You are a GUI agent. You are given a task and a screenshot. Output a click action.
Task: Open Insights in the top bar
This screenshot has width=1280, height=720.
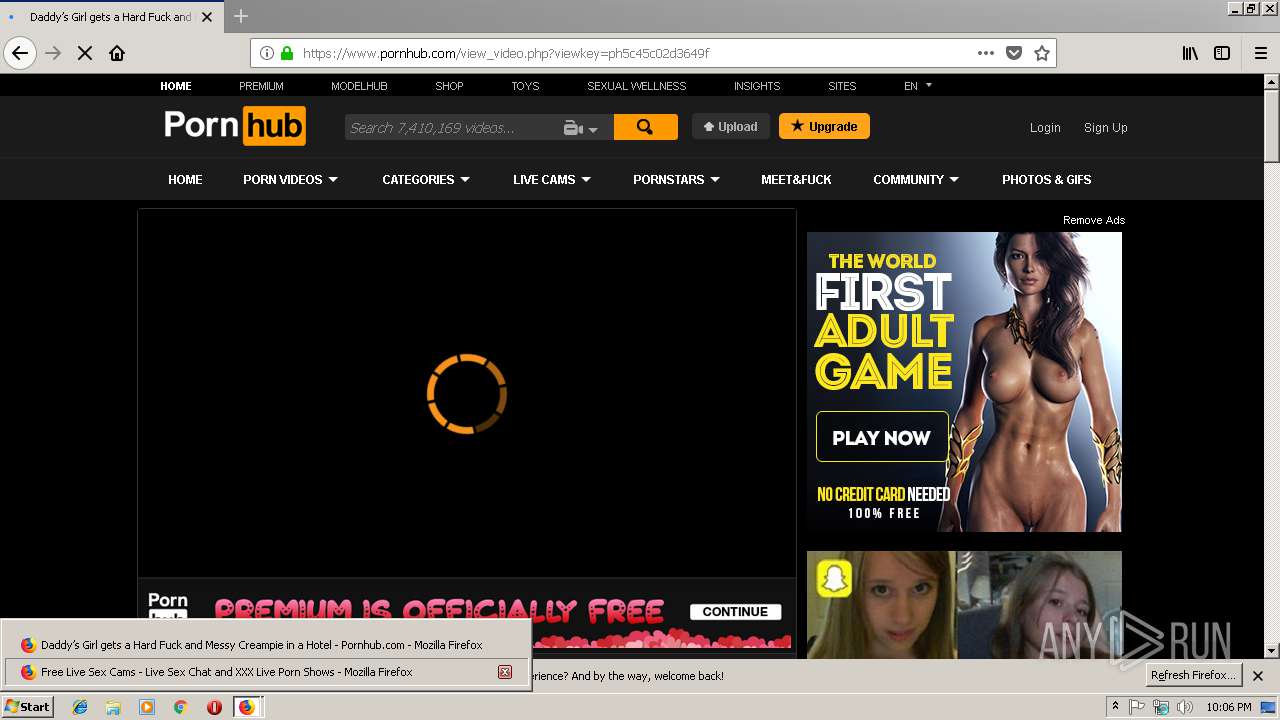[x=757, y=86]
